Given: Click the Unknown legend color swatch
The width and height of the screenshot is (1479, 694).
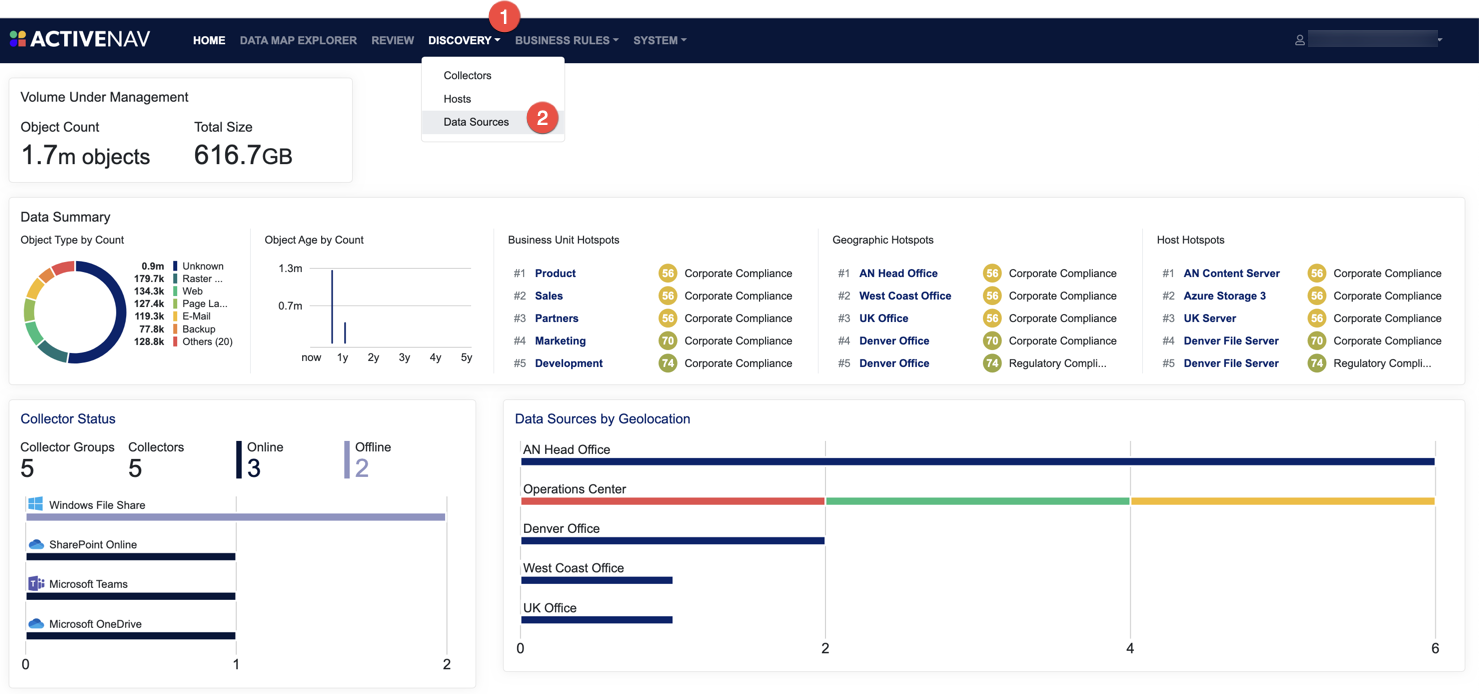Looking at the screenshot, I should [175, 267].
